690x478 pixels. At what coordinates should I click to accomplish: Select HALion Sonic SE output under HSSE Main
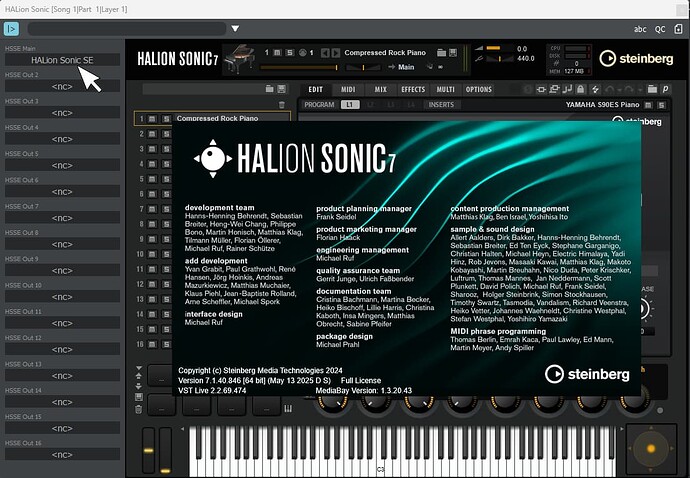(x=62, y=60)
